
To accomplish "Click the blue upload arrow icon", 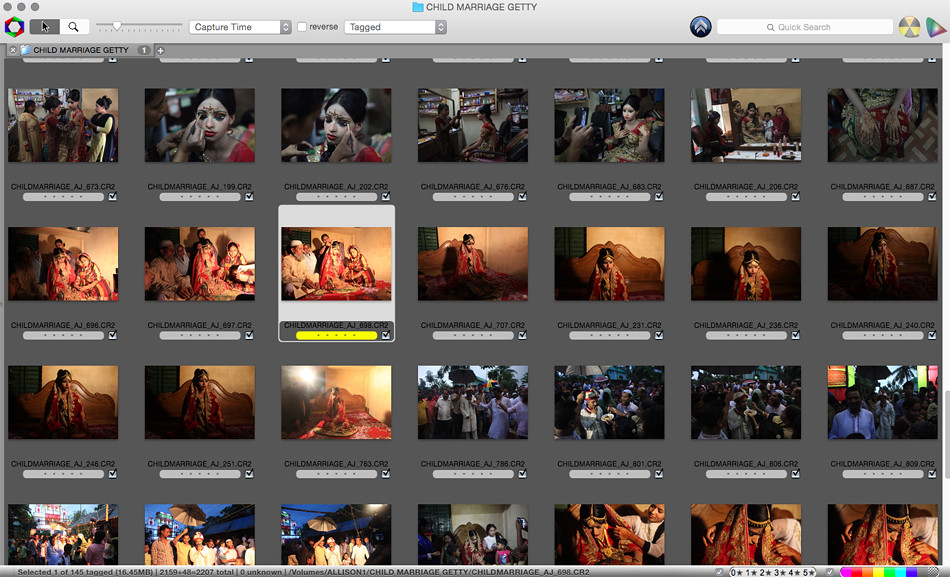I will click(700, 27).
